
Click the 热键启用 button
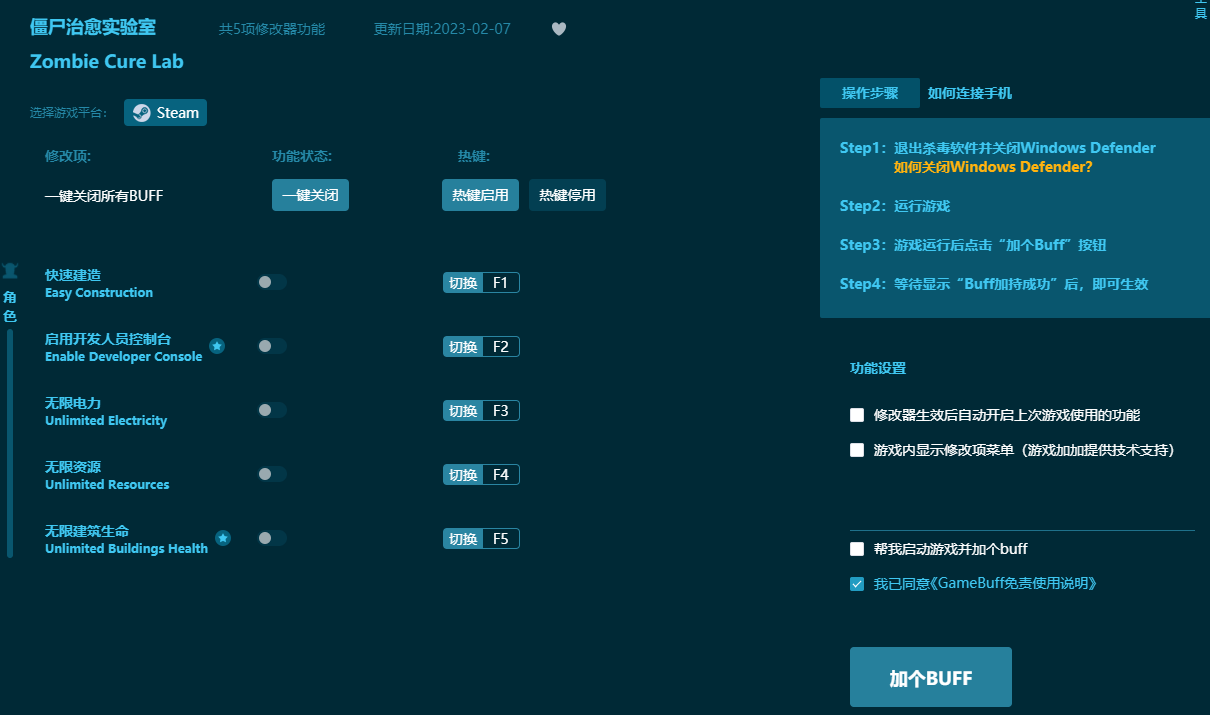point(480,195)
